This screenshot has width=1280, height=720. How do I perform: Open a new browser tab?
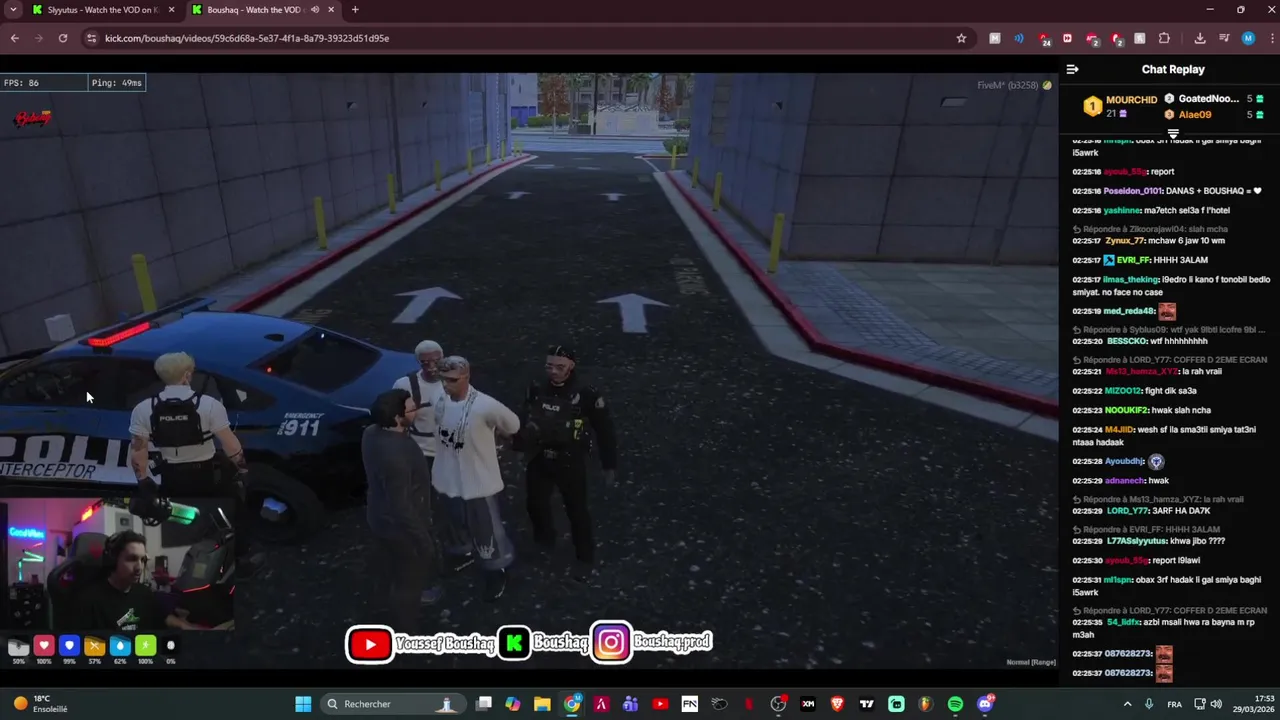355,10
